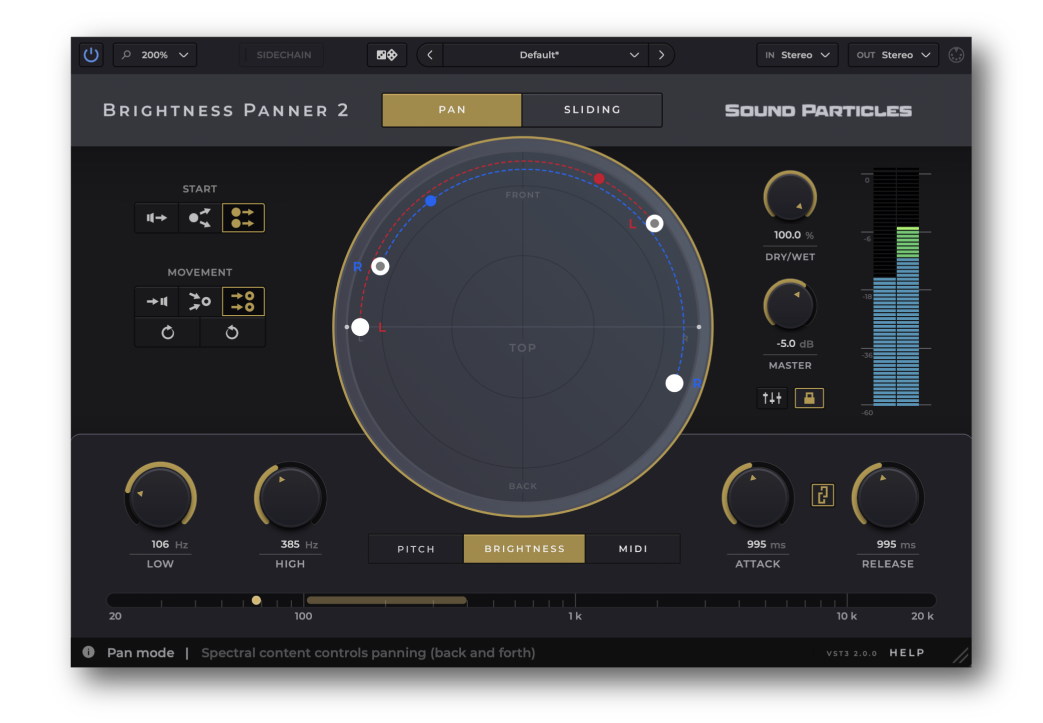Screen dimensions: 1043x723
Task: Click the 100.0 % dry/wet value field
Action: click(790, 235)
